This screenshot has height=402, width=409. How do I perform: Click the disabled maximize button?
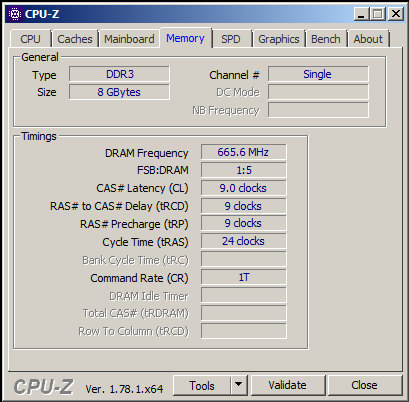[378, 14]
